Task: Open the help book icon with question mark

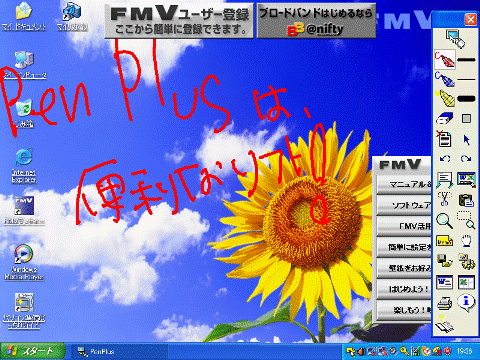Action: point(445,323)
